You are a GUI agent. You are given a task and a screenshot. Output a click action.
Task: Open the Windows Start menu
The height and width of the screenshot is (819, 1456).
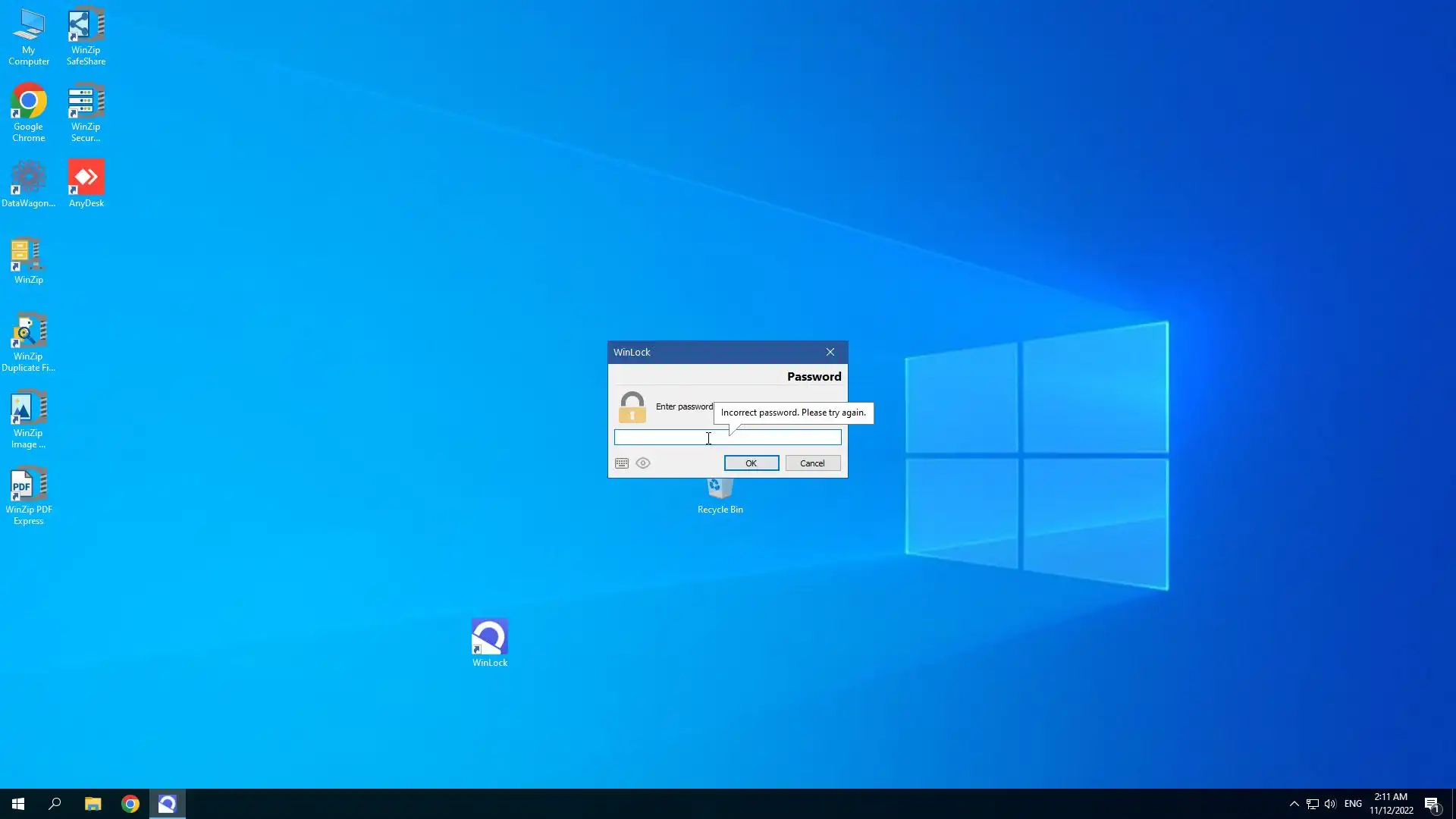coord(18,804)
